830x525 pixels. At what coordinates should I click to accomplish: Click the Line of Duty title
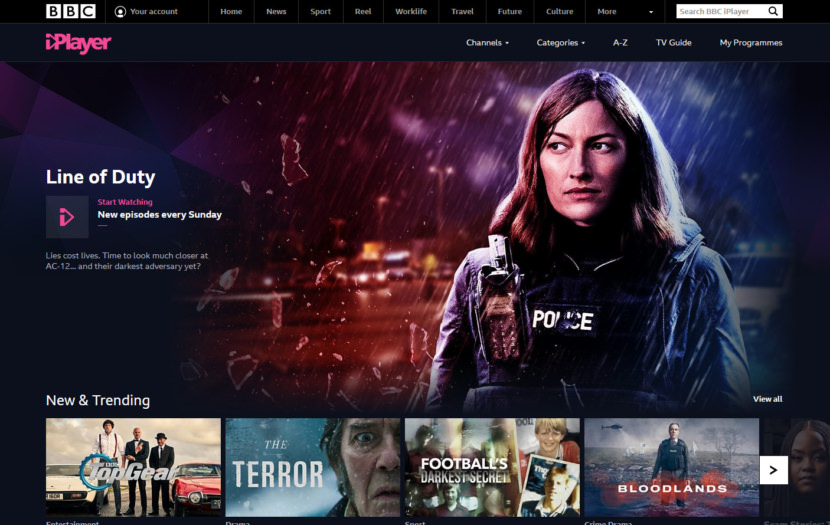(101, 177)
